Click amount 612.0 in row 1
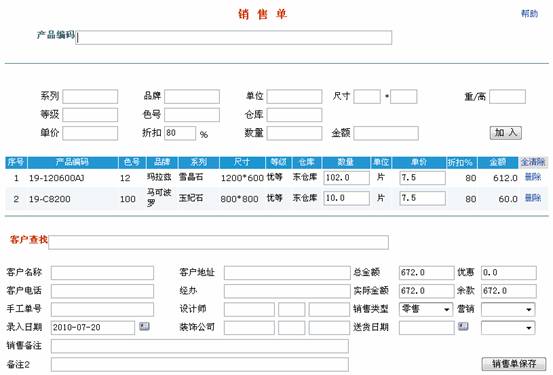This screenshot has height=375, width=553. pos(505,178)
